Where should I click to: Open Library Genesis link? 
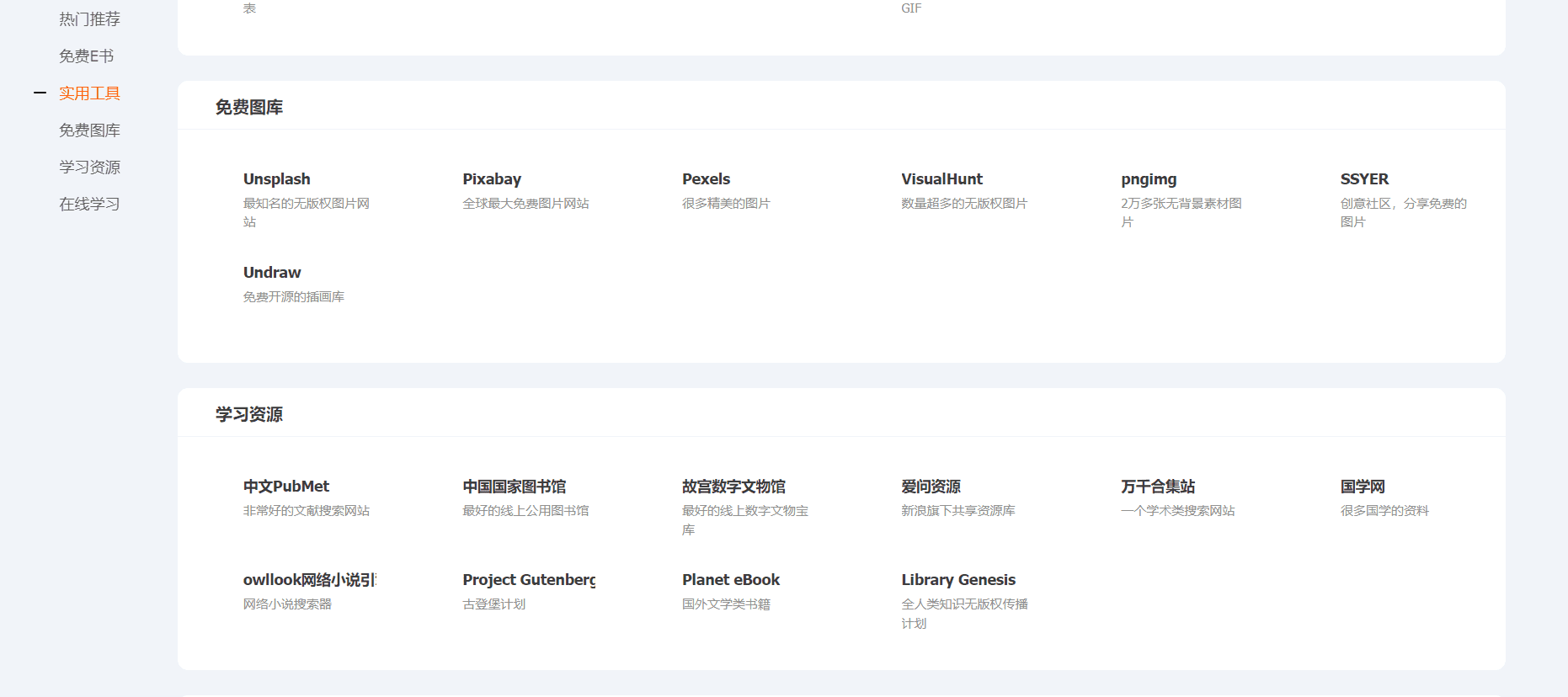click(958, 580)
